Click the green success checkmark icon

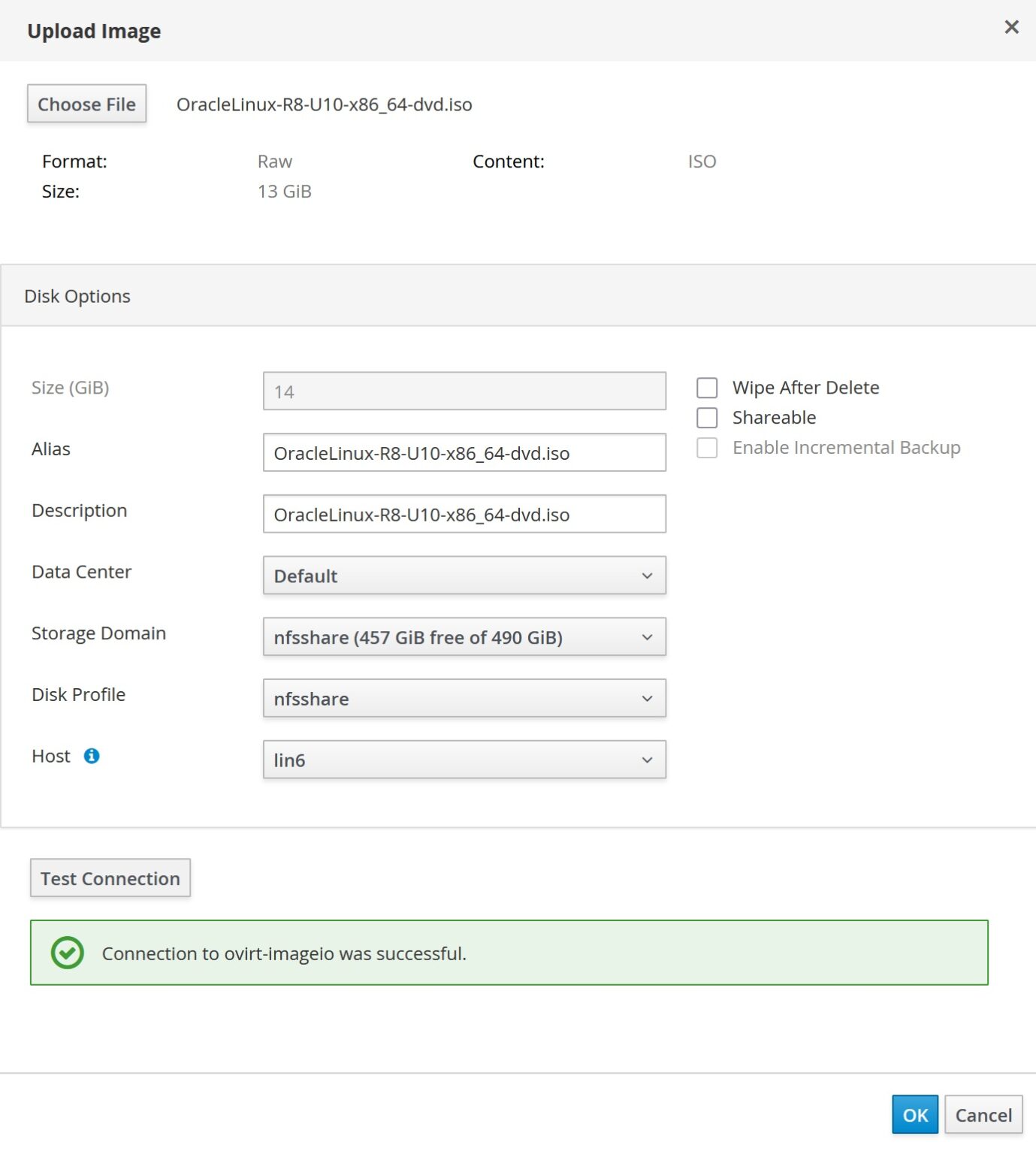(67, 953)
